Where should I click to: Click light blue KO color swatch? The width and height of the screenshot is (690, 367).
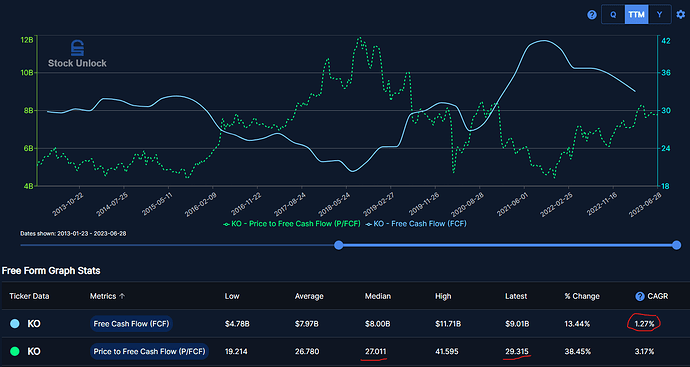pyautogui.click(x=15, y=324)
